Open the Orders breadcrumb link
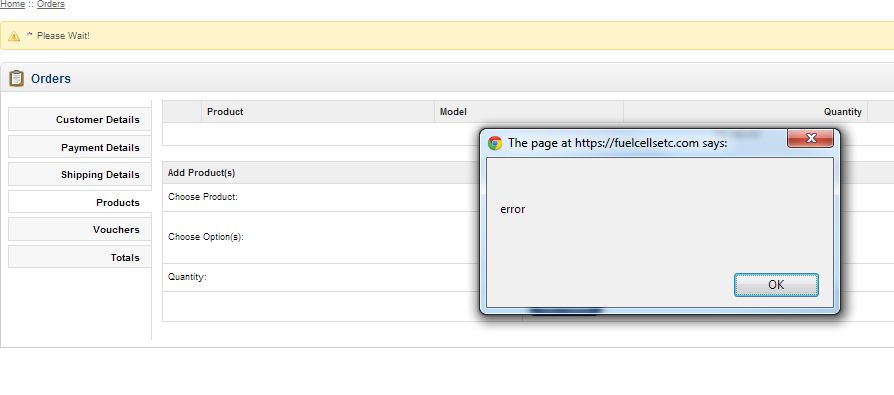Viewport: 894px width, 395px height. click(x=51, y=4)
